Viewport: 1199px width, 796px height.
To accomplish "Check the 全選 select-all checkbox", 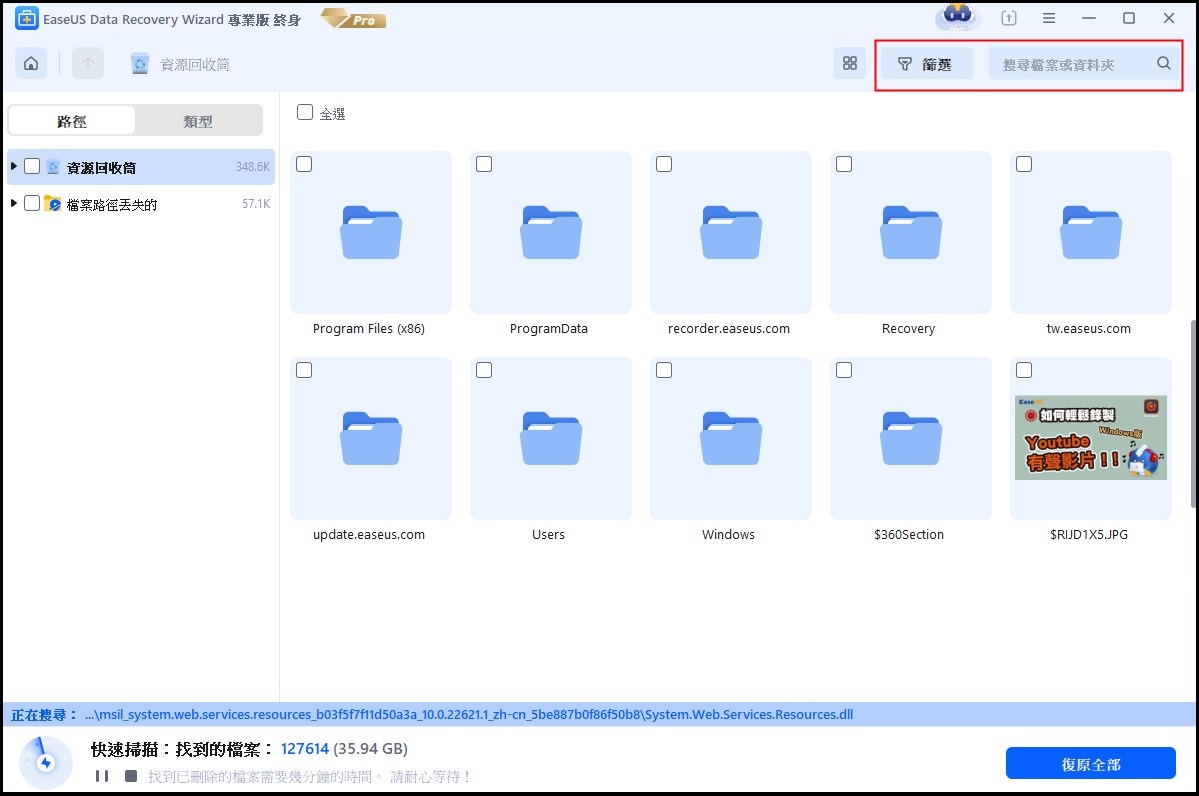I will (305, 113).
